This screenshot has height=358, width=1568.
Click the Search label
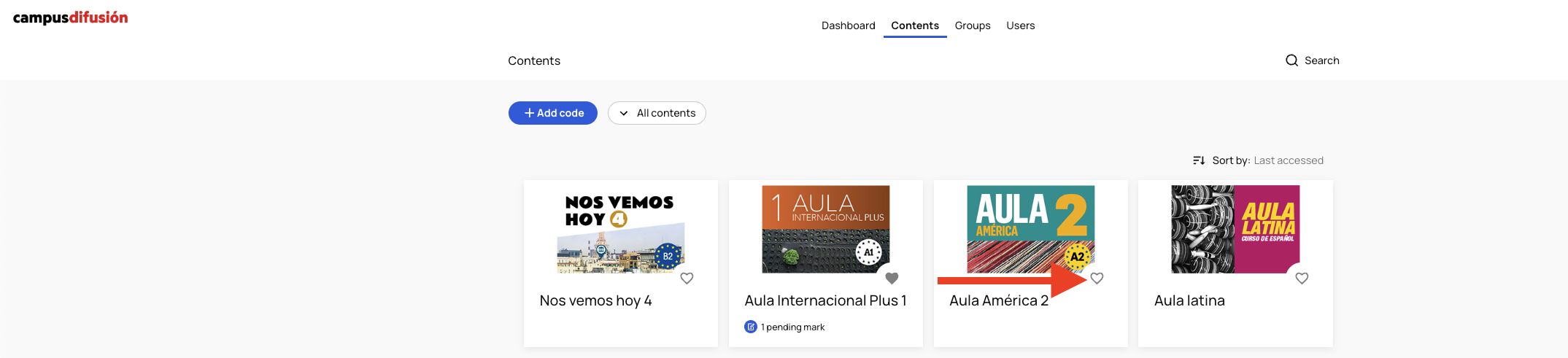pos(1321,61)
